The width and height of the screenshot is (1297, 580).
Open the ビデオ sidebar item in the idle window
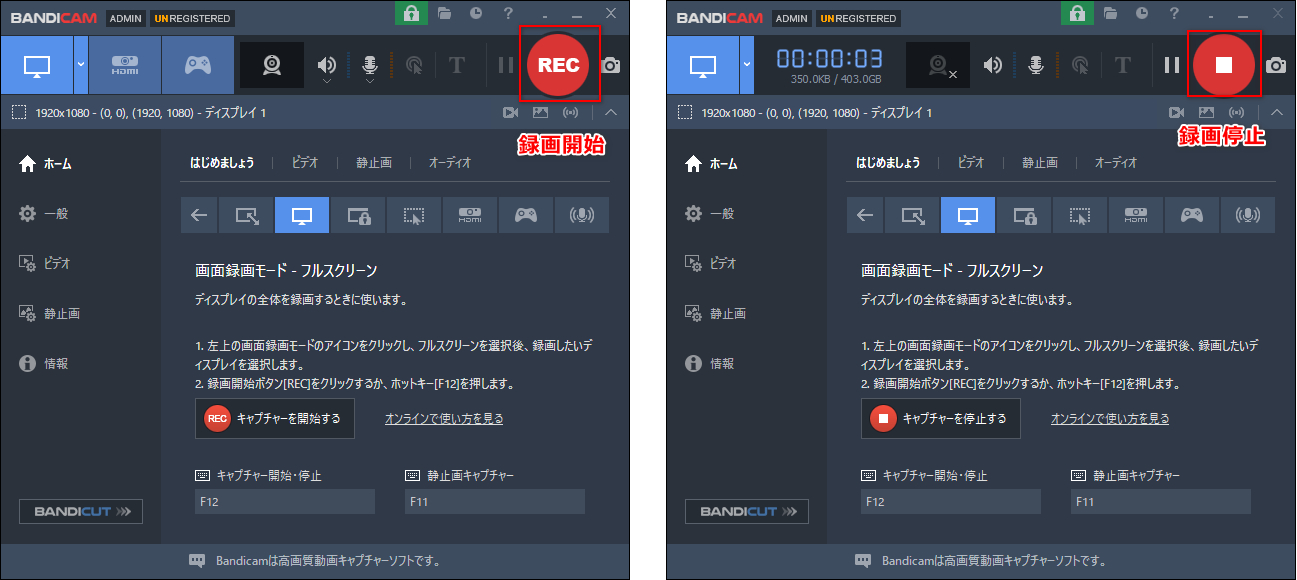pyautogui.click(x=45, y=263)
